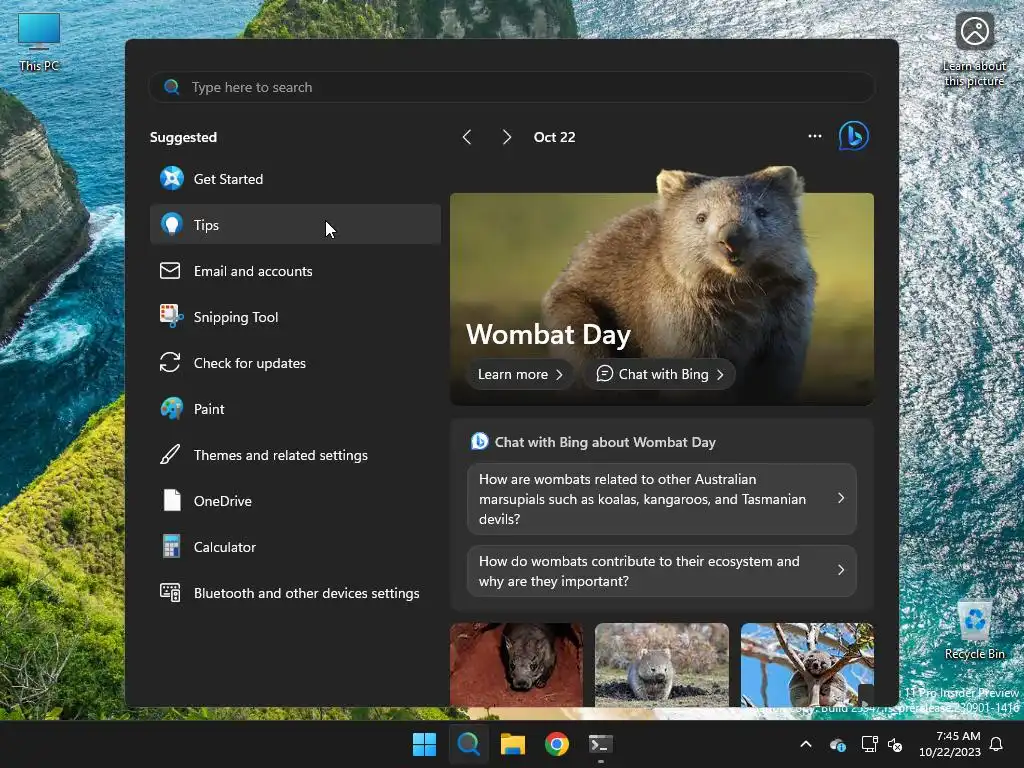The height and width of the screenshot is (768, 1024).
Task: Click the Oct 22 date label
Action: coord(554,137)
